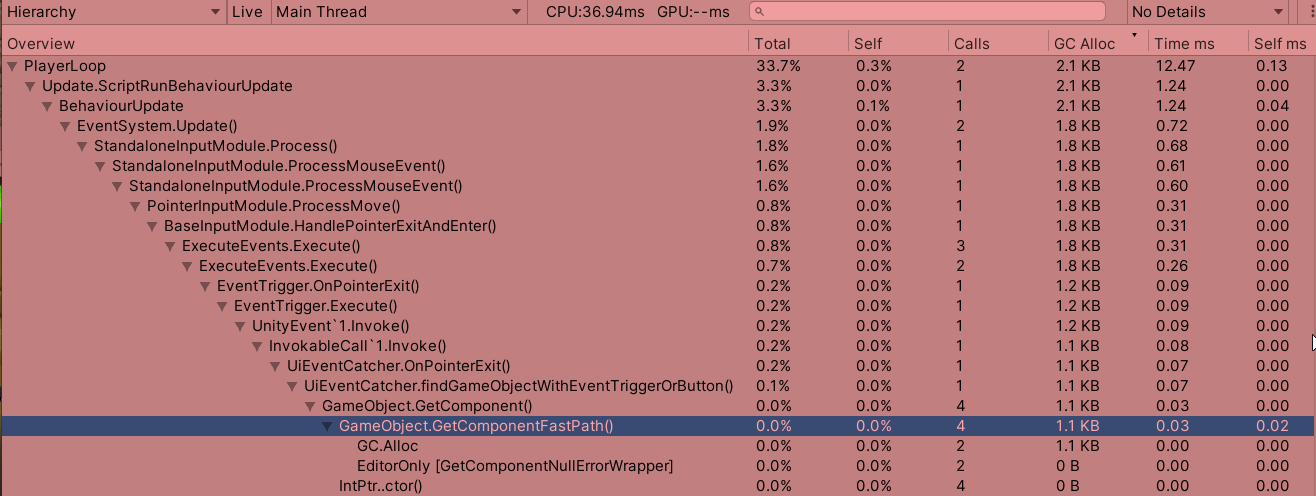The height and width of the screenshot is (496, 1316).
Task: Collapse the EventSystem.Update() node
Action: (65, 126)
